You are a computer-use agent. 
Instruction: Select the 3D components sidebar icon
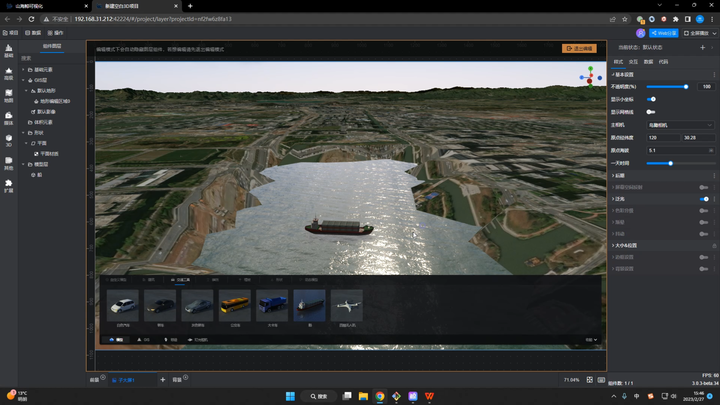[9, 141]
